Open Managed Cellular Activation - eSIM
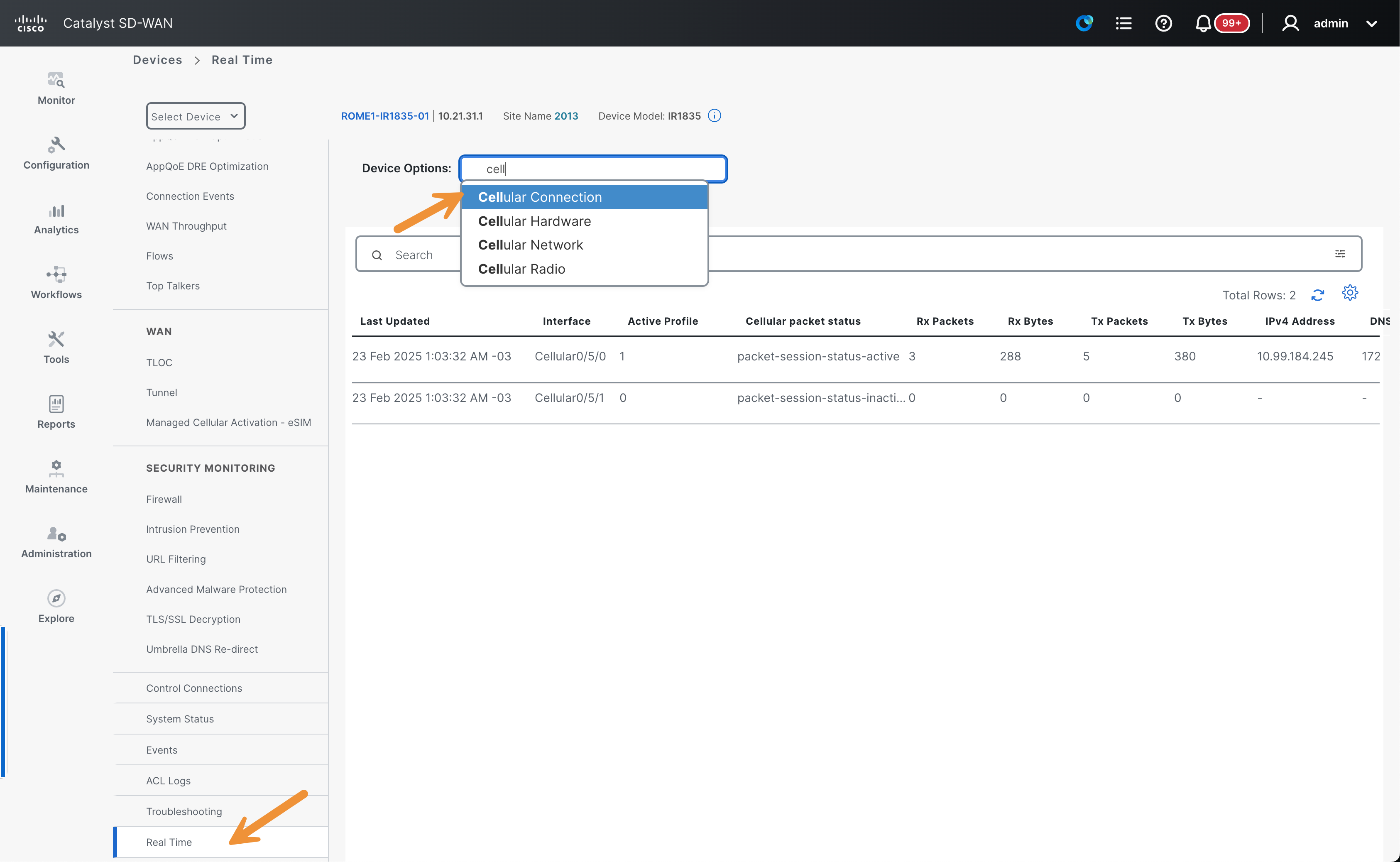This screenshot has width=1400, height=862. click(x=228, y=422)
